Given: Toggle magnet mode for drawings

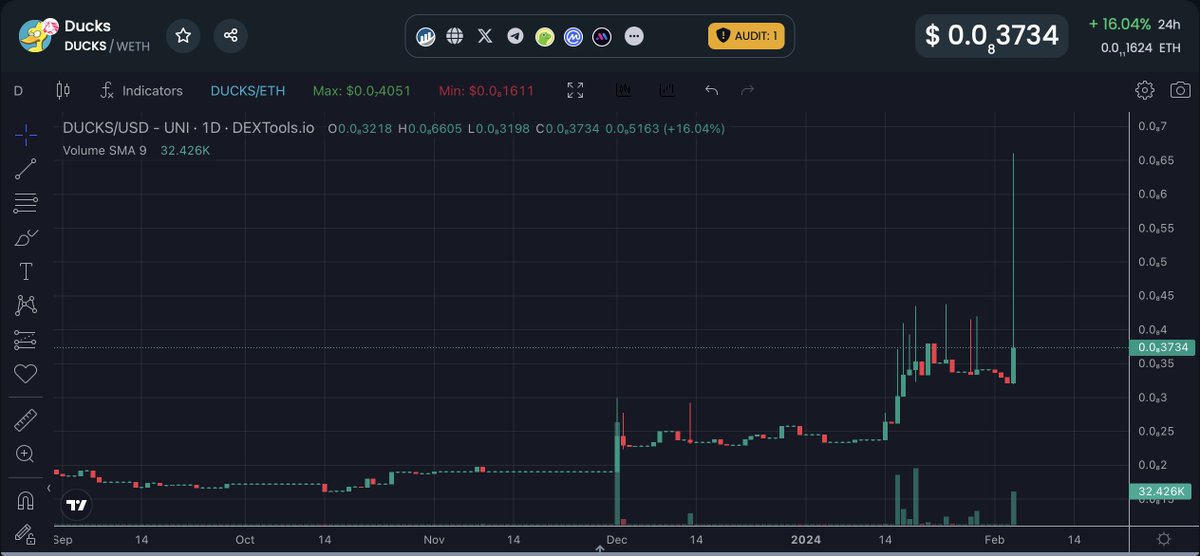Looking at the screenshot, I should click(x=26, y=500).
